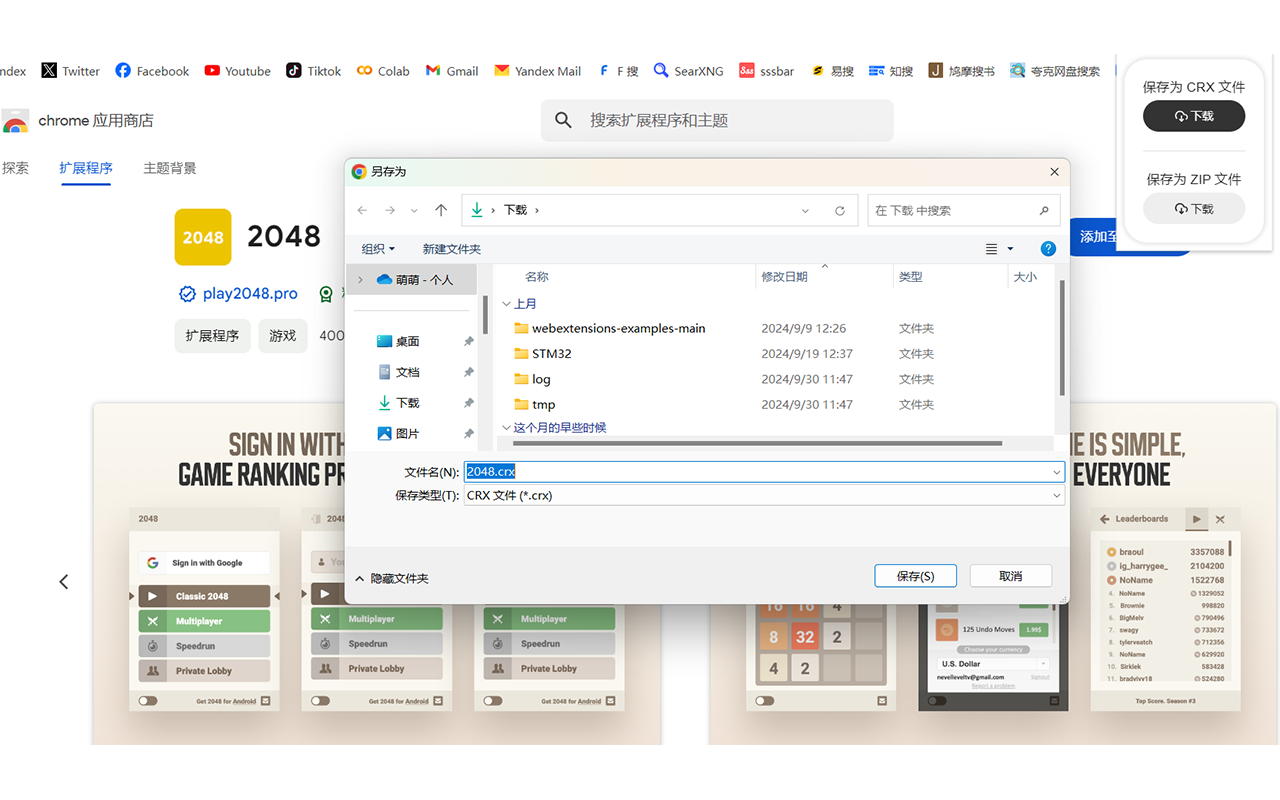
Task: Sort by 名称 column header
Action: pyautogui.click(x=537, y=277)
